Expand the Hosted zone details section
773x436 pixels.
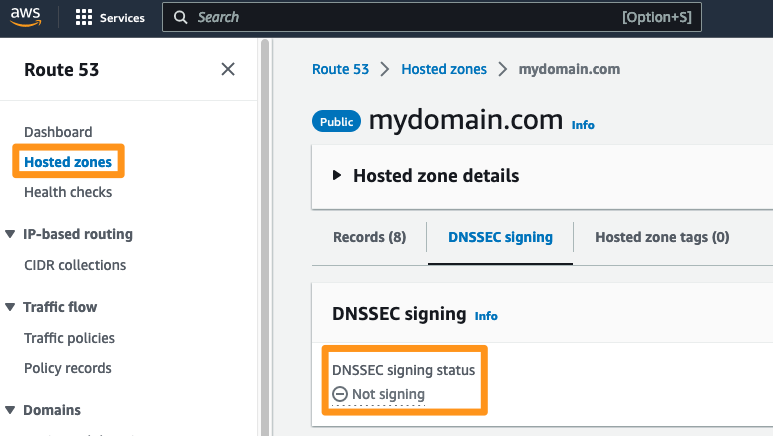[337, 175]
